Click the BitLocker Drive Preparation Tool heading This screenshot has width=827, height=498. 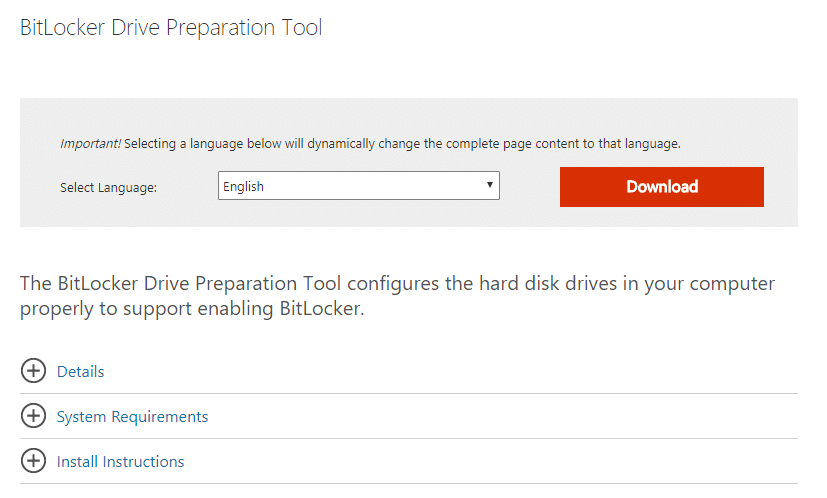point(171,27)
